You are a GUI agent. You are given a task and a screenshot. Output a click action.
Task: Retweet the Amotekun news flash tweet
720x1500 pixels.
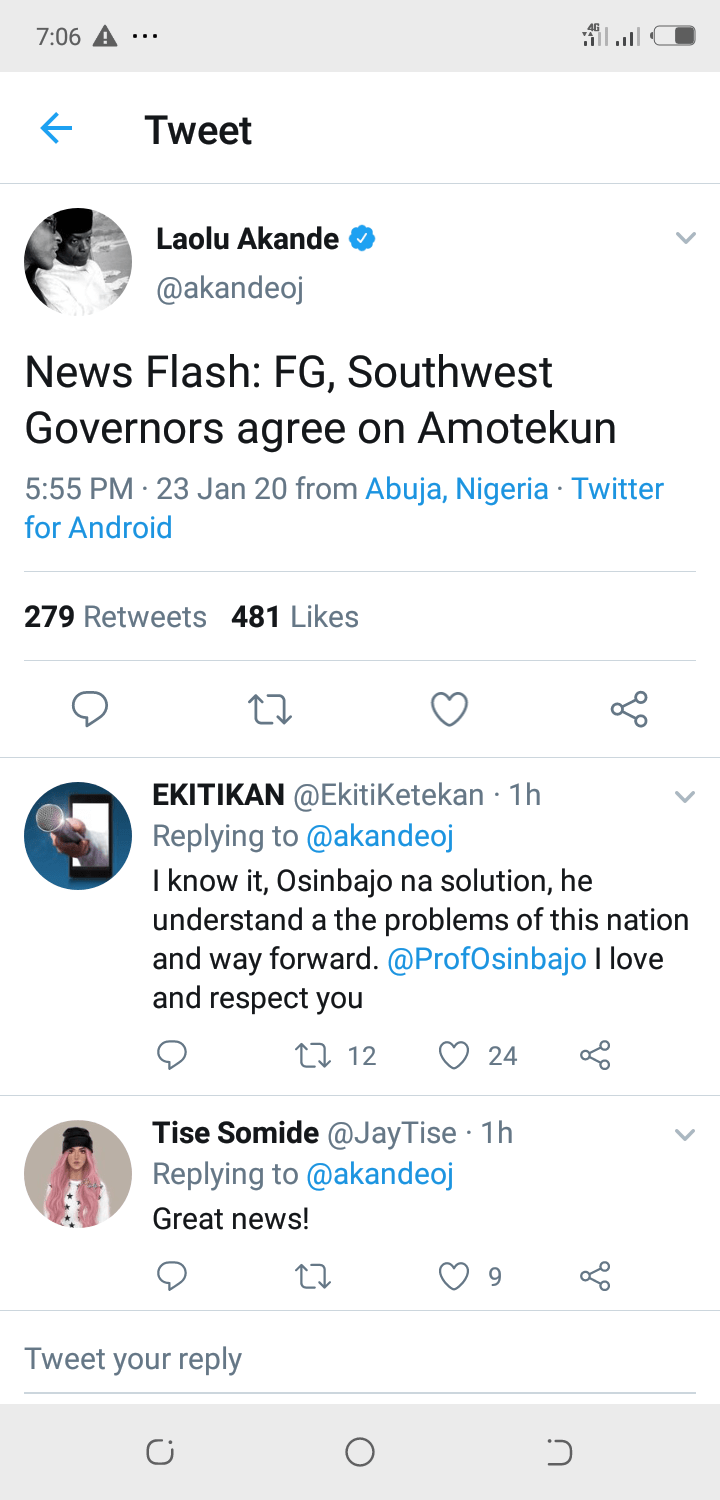(269, 709)
